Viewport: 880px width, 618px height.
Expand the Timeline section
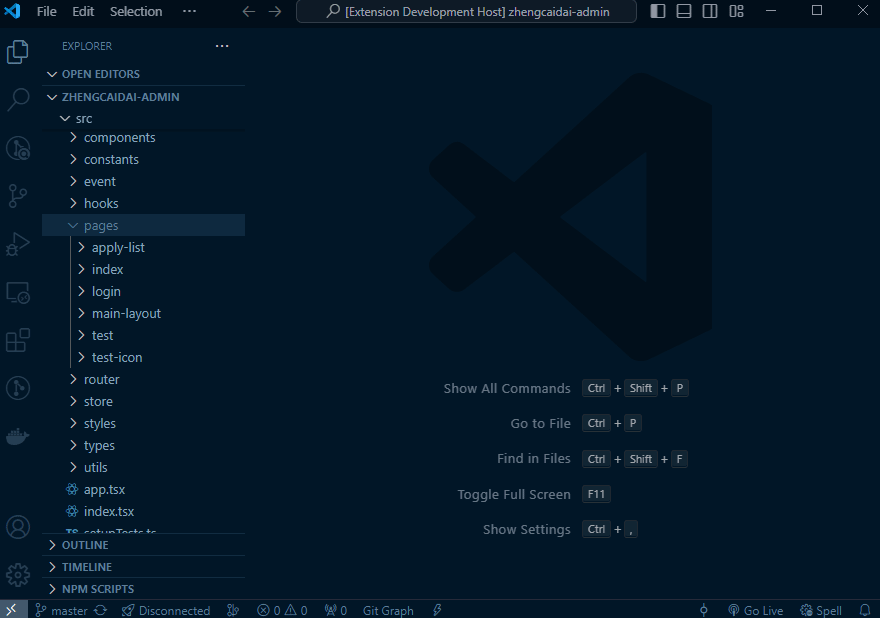pyautogui.click(x=144, y=567)
